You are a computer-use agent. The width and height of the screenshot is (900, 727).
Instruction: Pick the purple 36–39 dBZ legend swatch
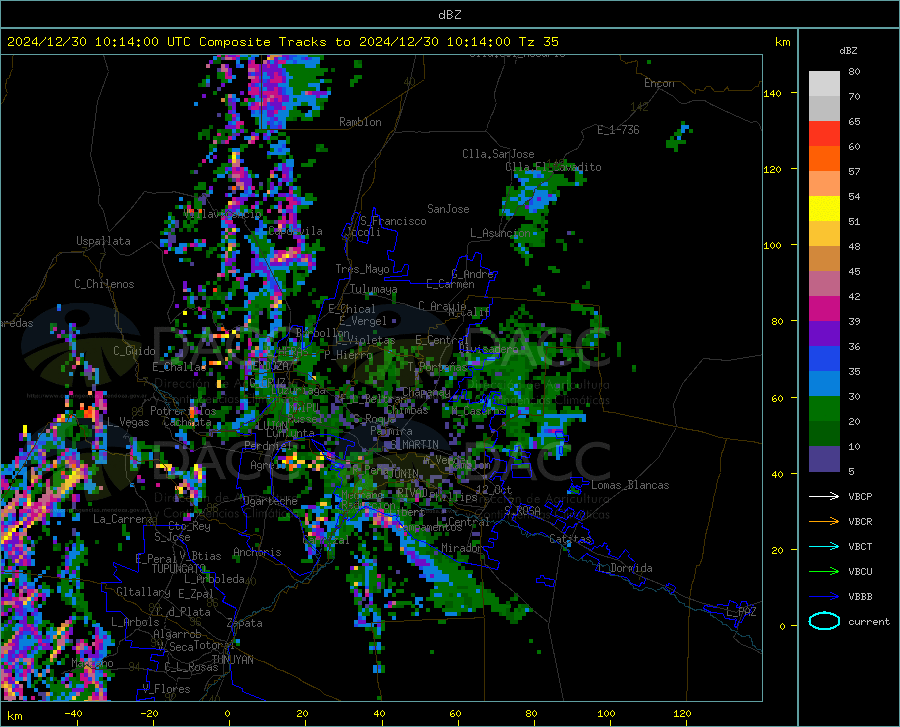[x=824, y=334]
